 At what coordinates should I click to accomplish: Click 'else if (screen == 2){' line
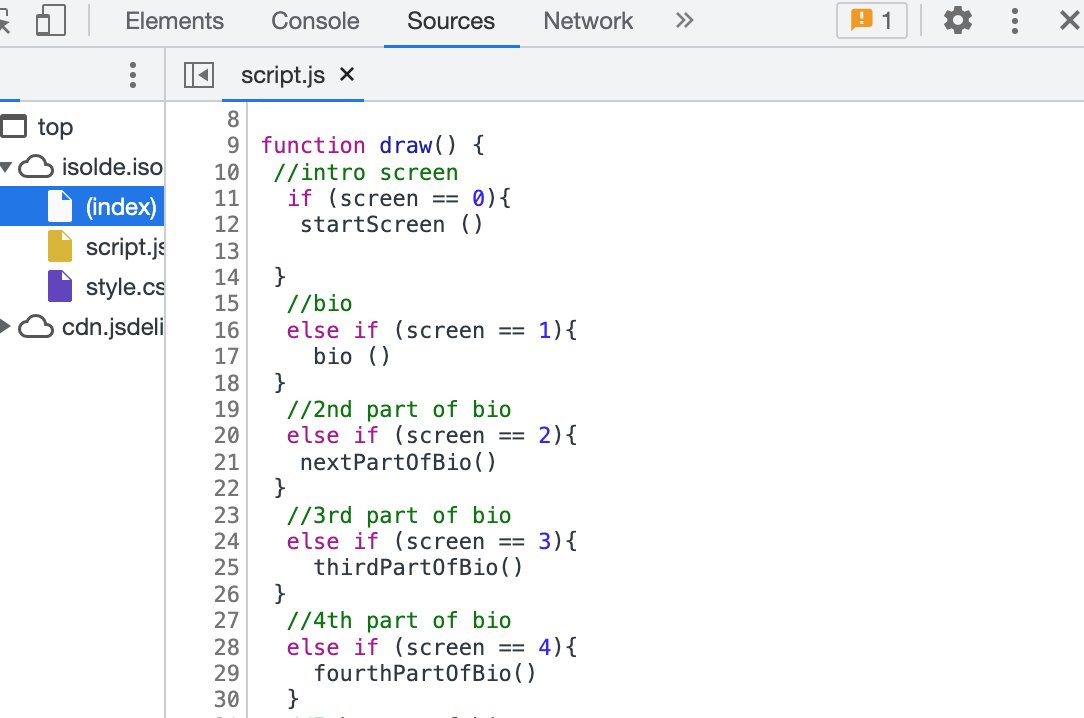click(432, 435)
